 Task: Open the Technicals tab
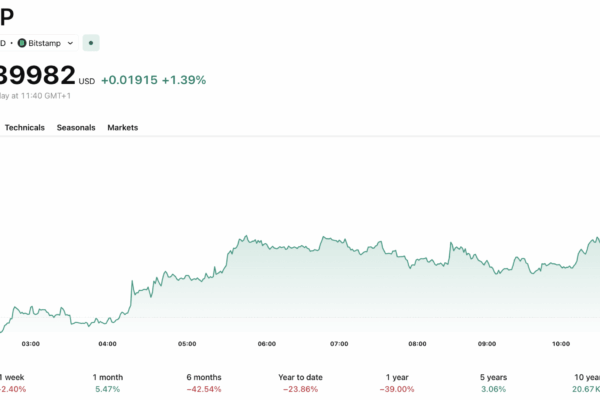pos(24,128)
